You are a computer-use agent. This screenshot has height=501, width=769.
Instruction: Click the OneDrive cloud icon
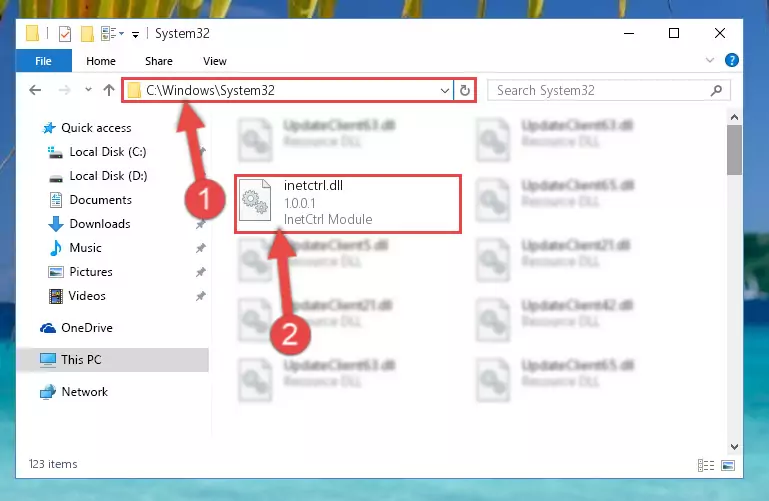pyautogui.click(x=48, y=328)
